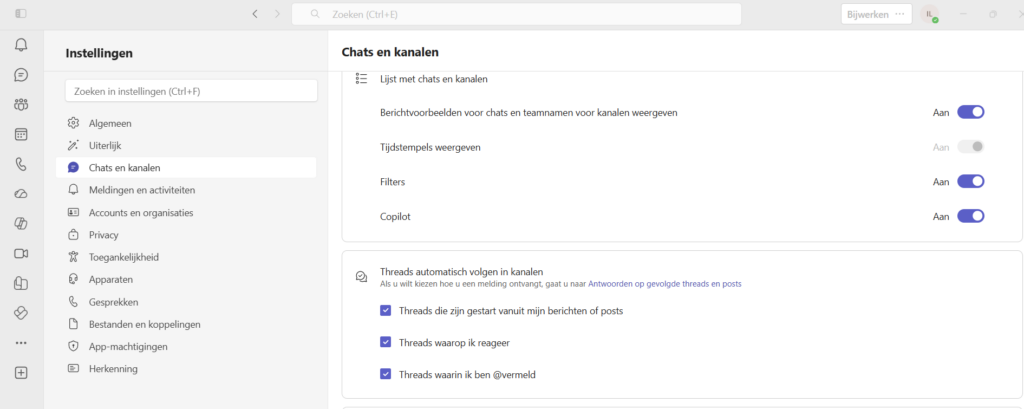1024x409 pixels.
Task: Focus the Zoeken in instellingen field
Action: click(191, 91)
